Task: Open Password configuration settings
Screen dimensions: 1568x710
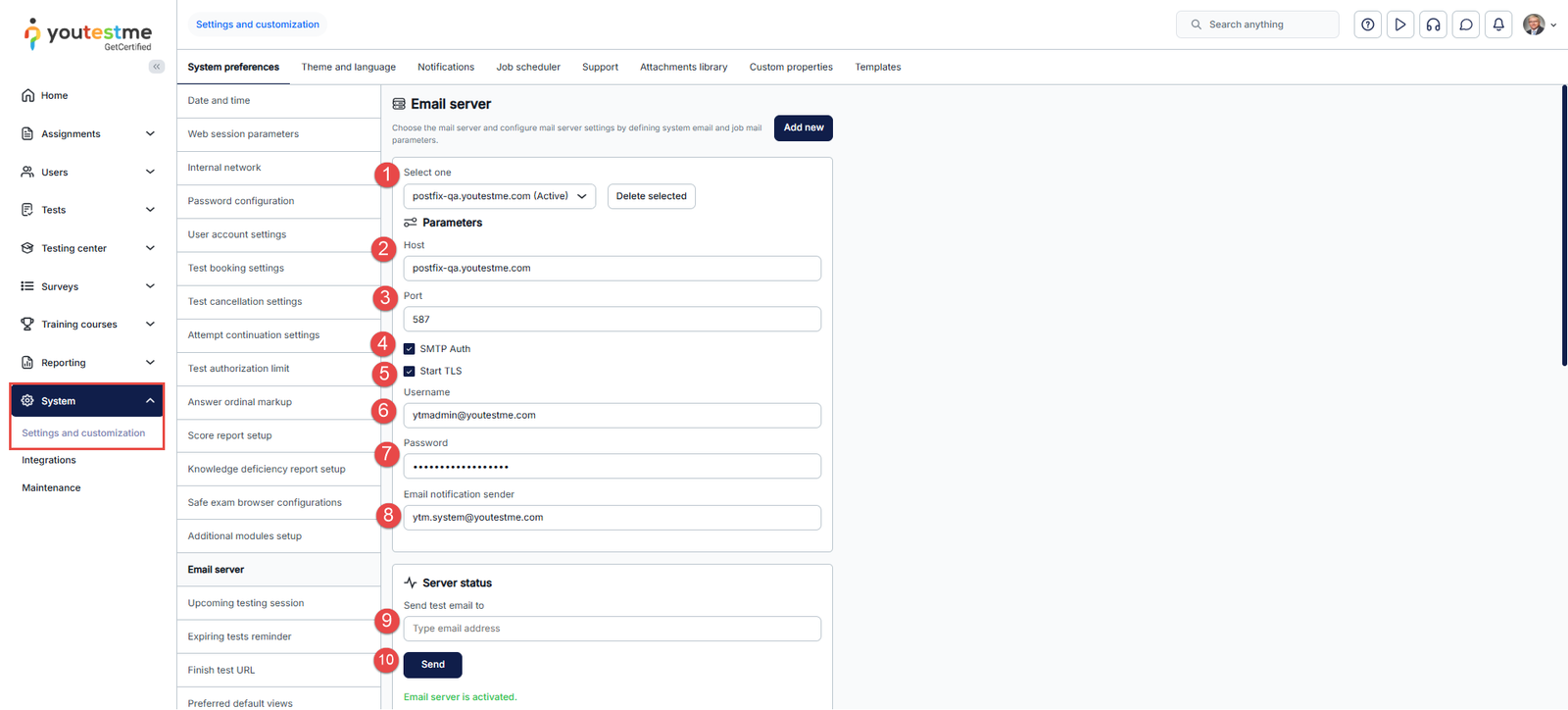Action: click(x=278, y=201)
